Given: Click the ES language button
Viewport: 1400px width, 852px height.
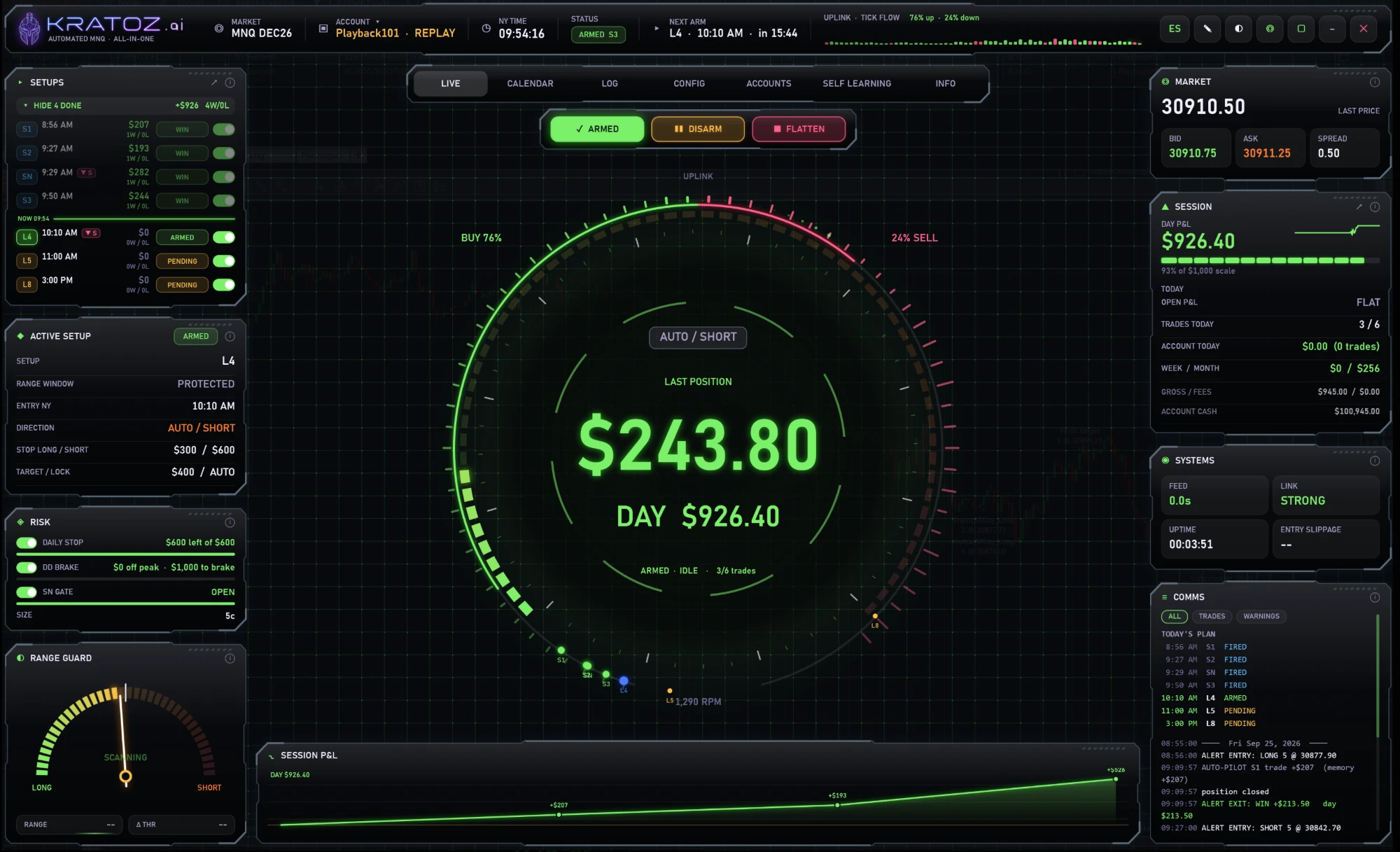Looking at the screenshot, I should point(1175,29).
